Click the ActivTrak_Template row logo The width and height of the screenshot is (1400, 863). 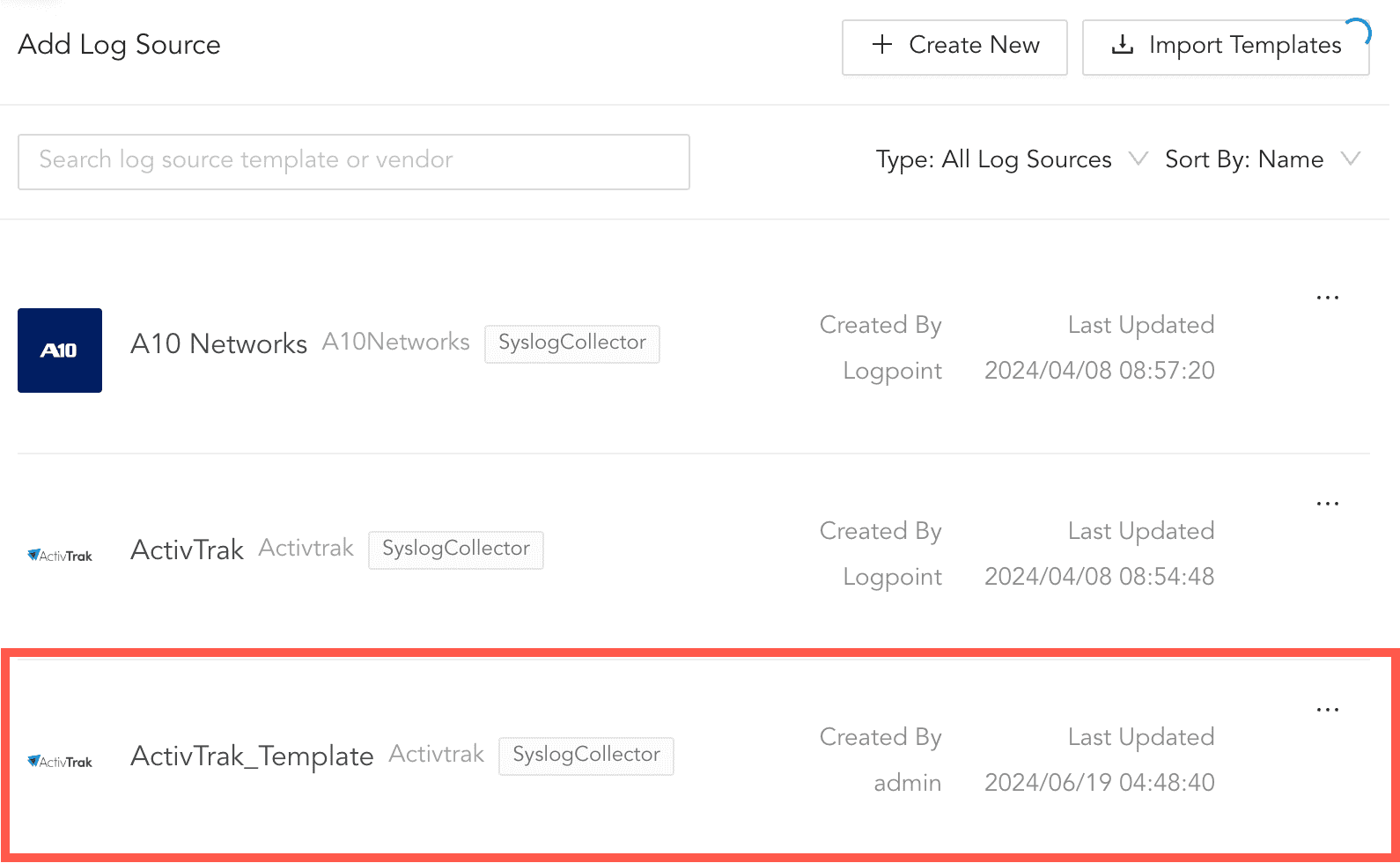pos(60,762)
